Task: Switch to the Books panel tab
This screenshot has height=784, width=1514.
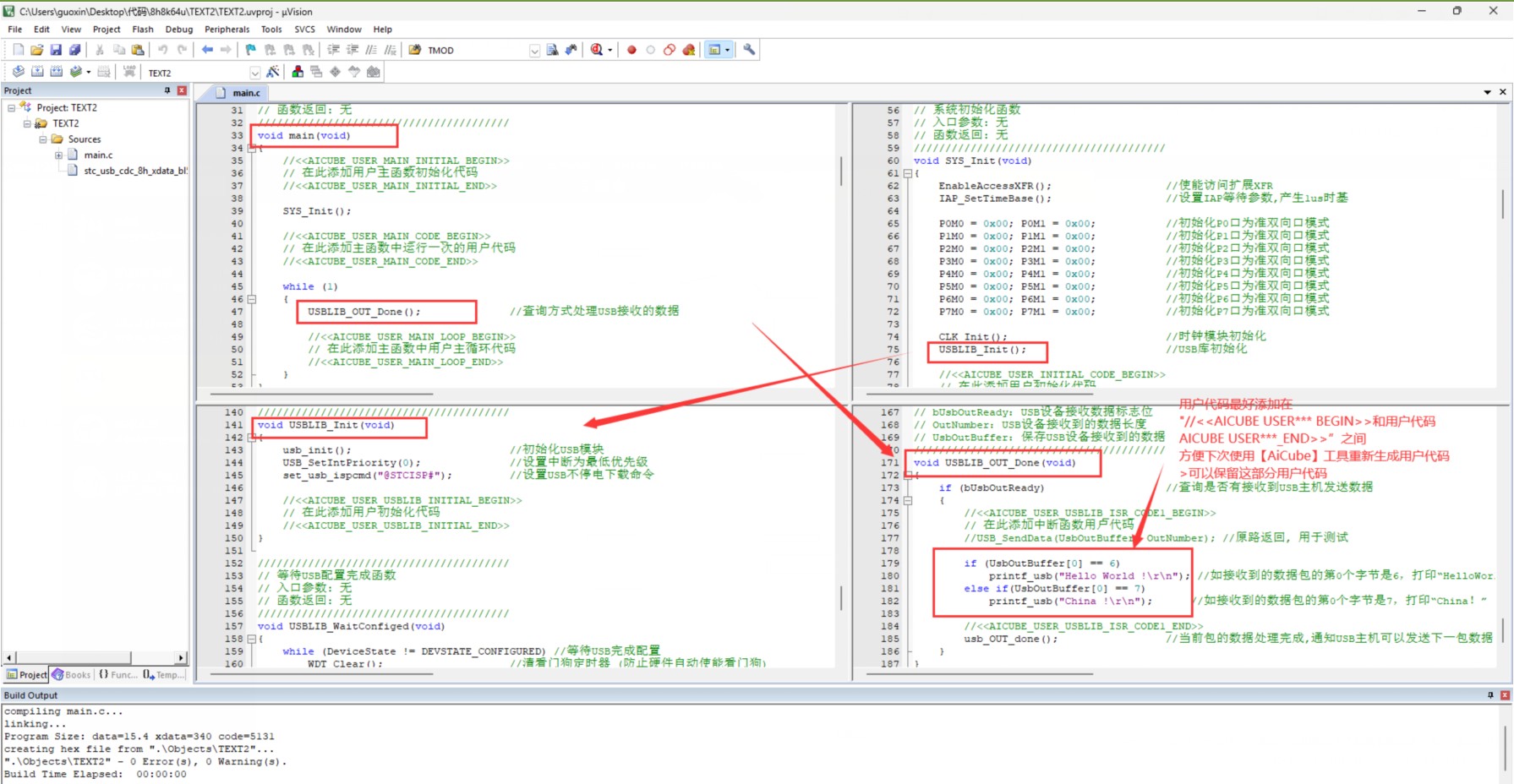Action: pos(71,675)
